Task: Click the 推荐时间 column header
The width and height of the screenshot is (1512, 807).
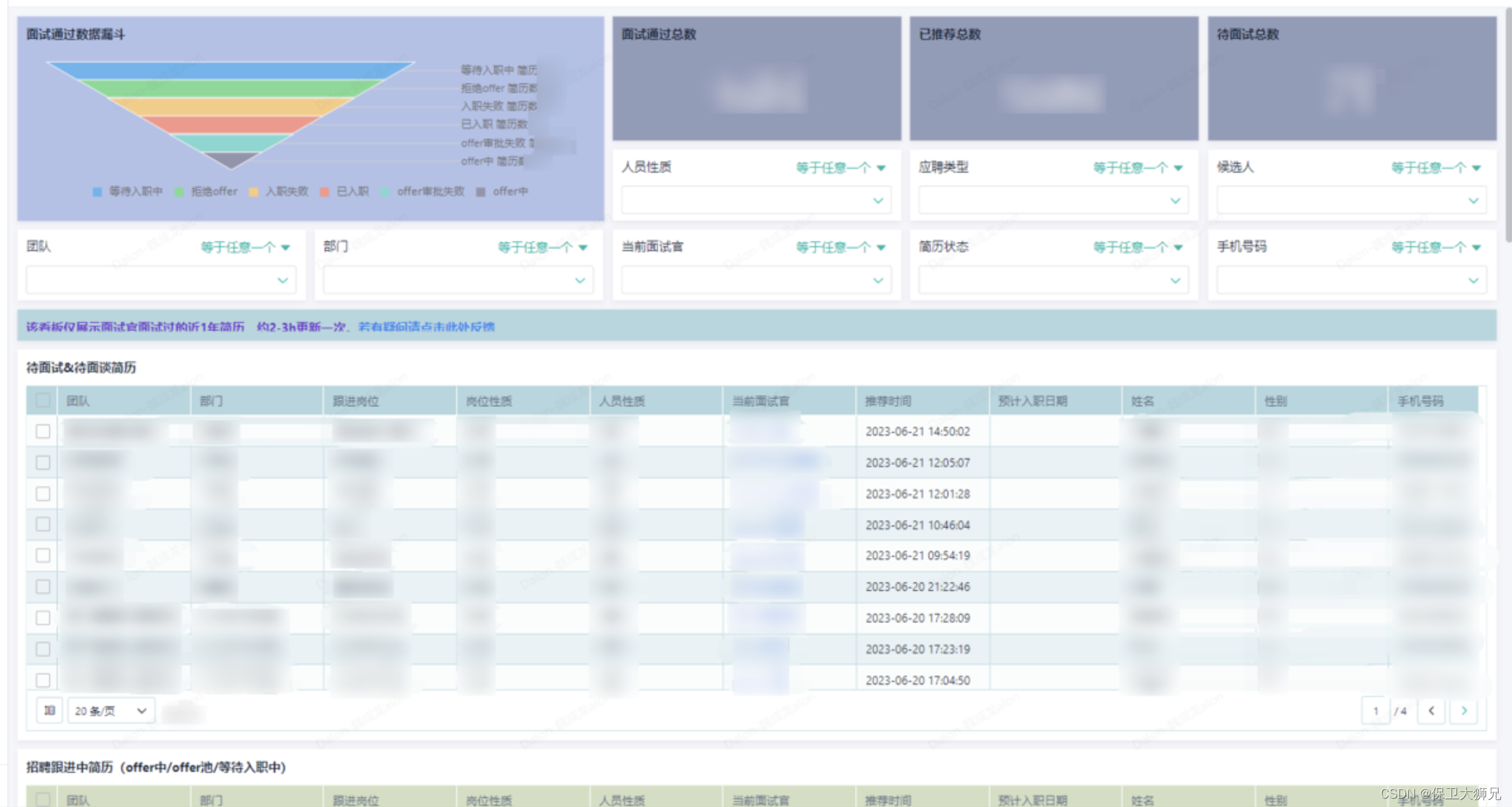Action: tap(888, 401)
